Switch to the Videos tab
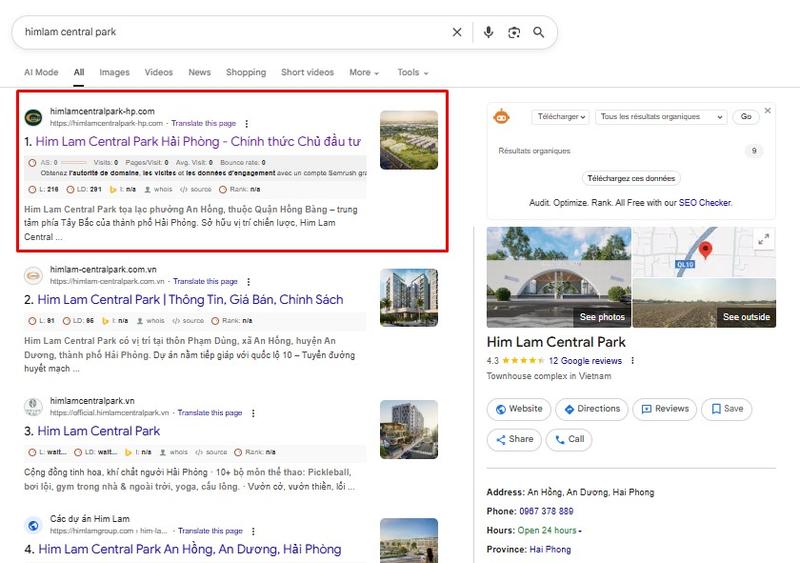Image resolution: width=800 pixels, height=563 pixels. point(159,72)
